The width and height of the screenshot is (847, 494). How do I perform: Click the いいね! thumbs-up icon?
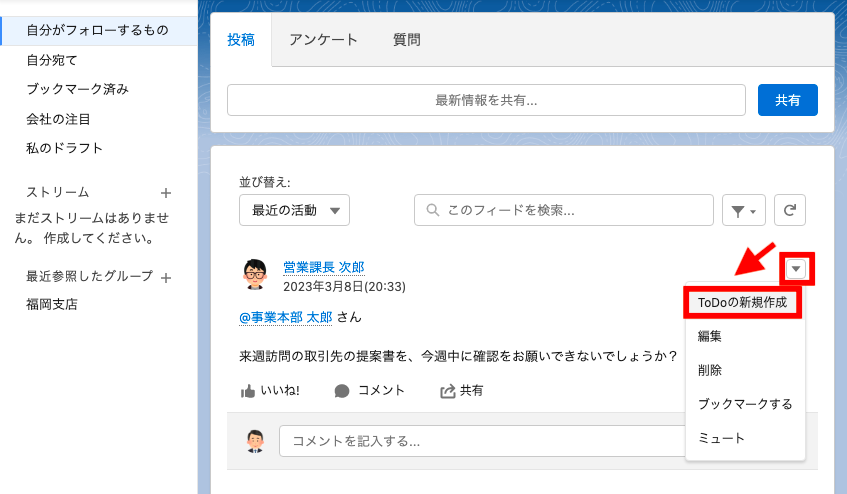[x=247, y=391]
